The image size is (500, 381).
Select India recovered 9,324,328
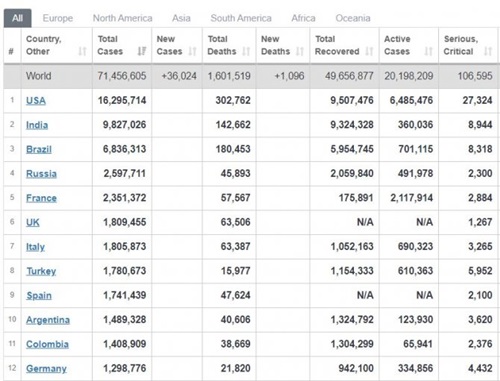352,125
